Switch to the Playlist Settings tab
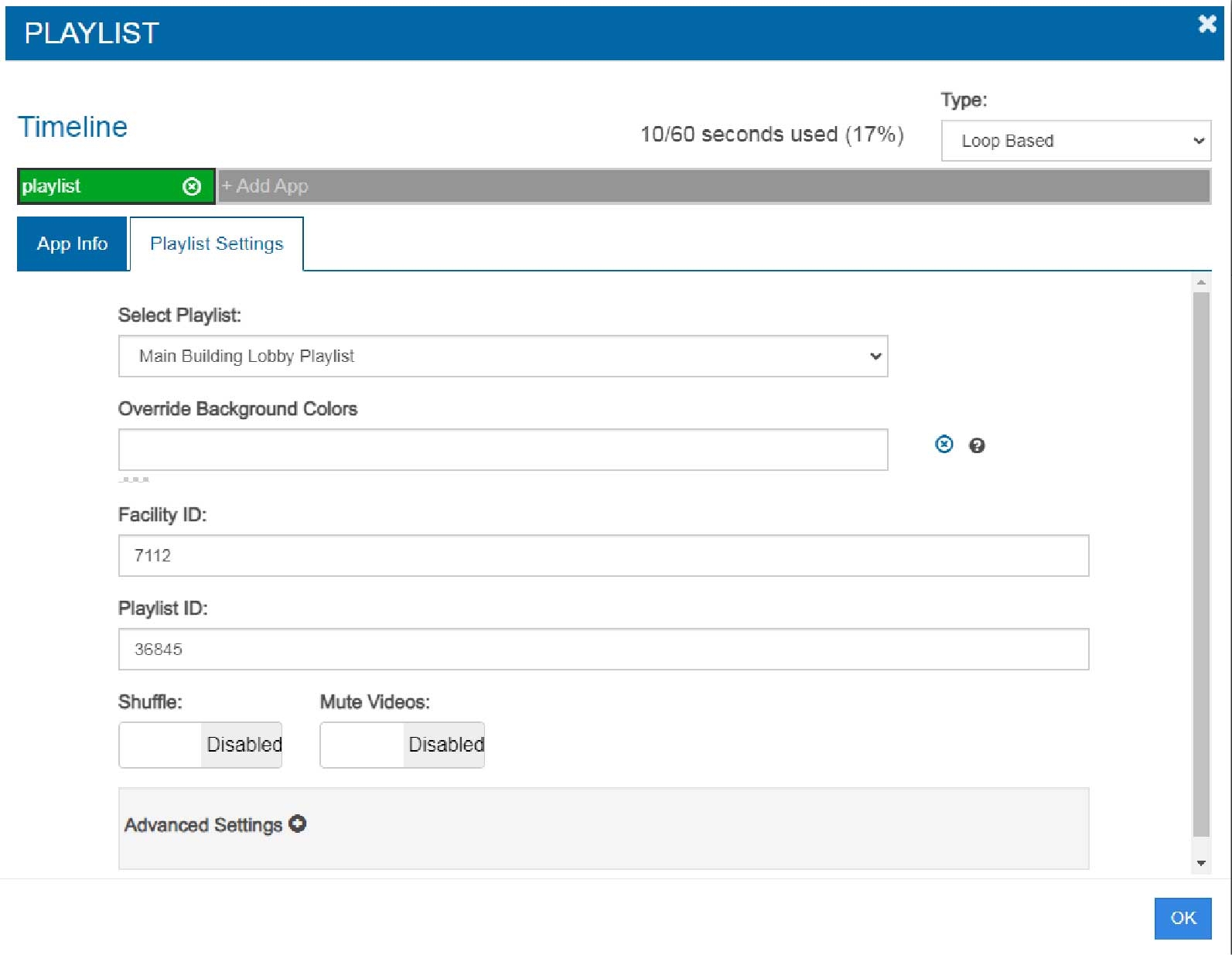The height and width of the screenshot is (955, 1232). click(217, 244)
